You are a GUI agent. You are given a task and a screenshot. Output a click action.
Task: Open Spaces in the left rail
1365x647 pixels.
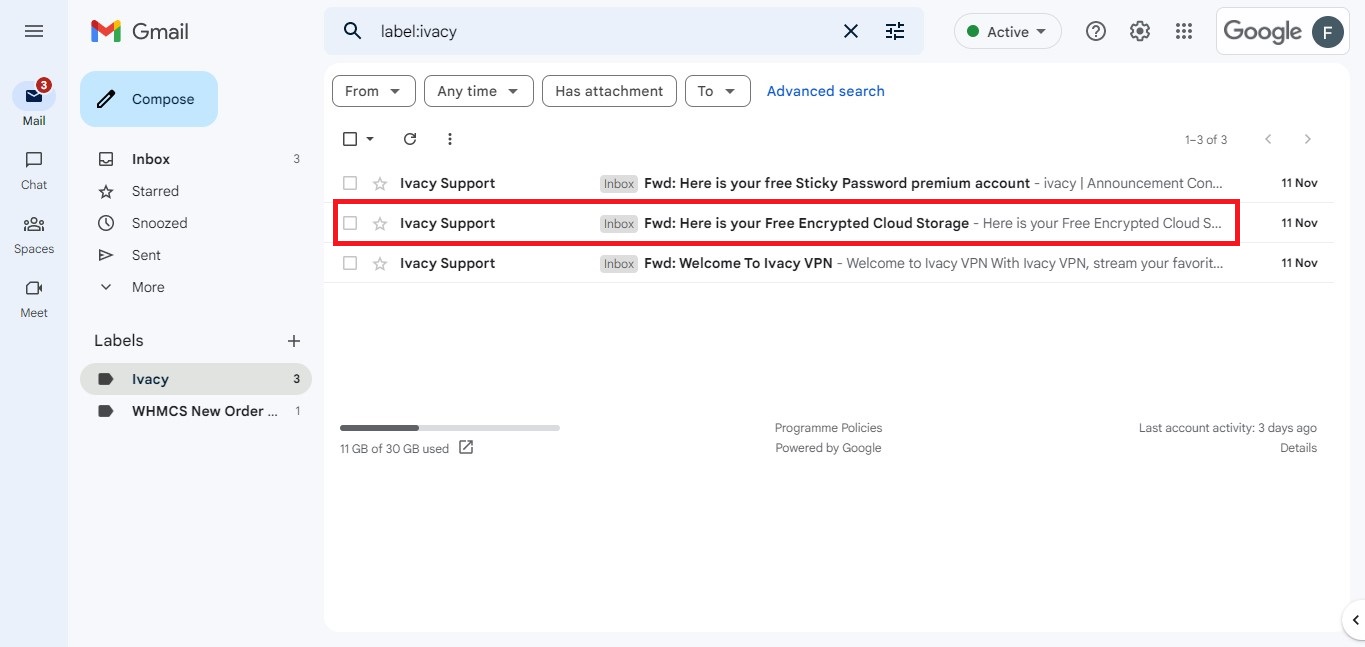(x=34, y=233)
